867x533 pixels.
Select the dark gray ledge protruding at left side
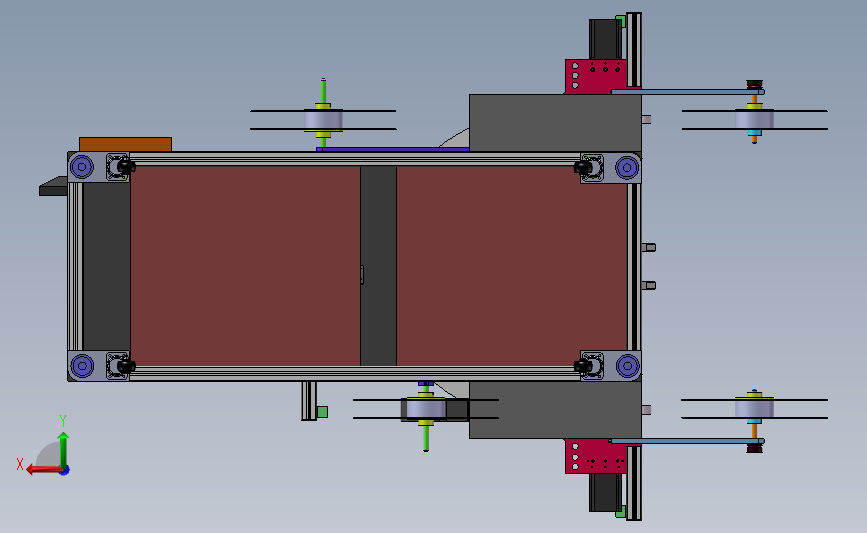pyautogui.click(x=53, y=187)
